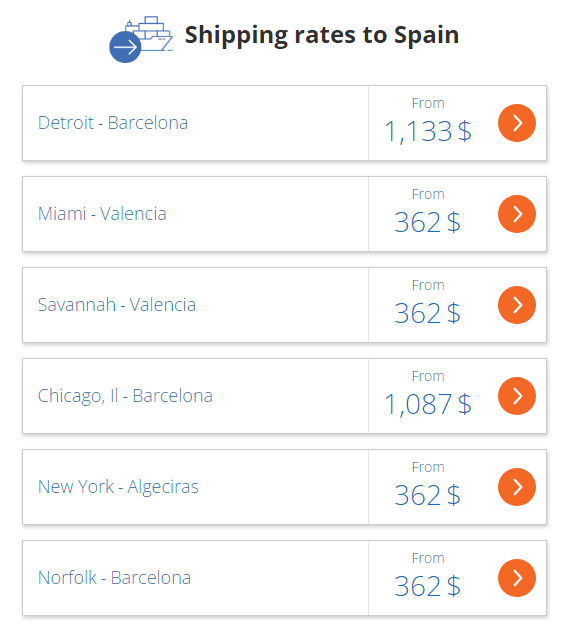Click the Shipping rates to Spain heading
The image size is (568, 633).
(x=322, y=36)
